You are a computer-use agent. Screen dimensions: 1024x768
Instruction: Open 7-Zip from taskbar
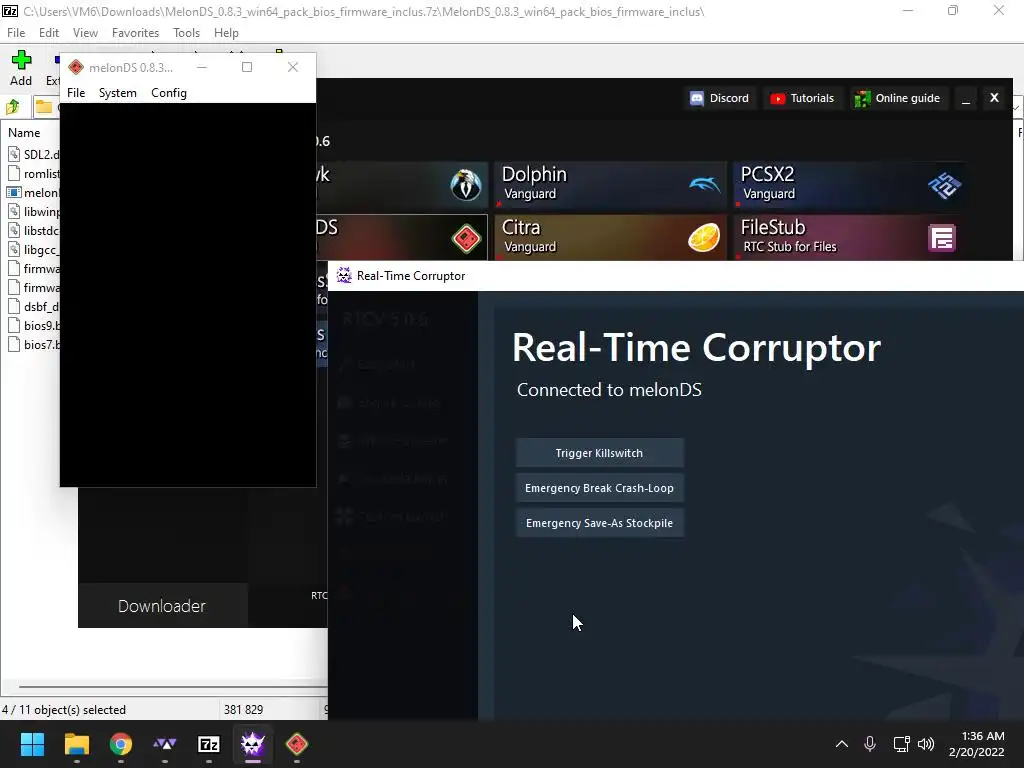pos(208,744)
